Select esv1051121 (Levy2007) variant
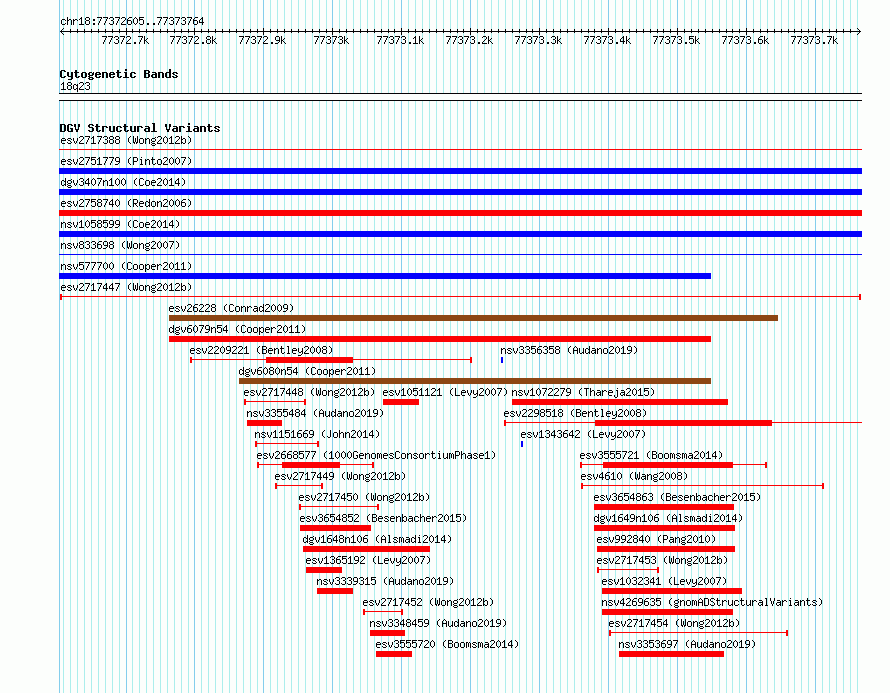The width and height of the screenshot is (890, 693). pos(445,392)
